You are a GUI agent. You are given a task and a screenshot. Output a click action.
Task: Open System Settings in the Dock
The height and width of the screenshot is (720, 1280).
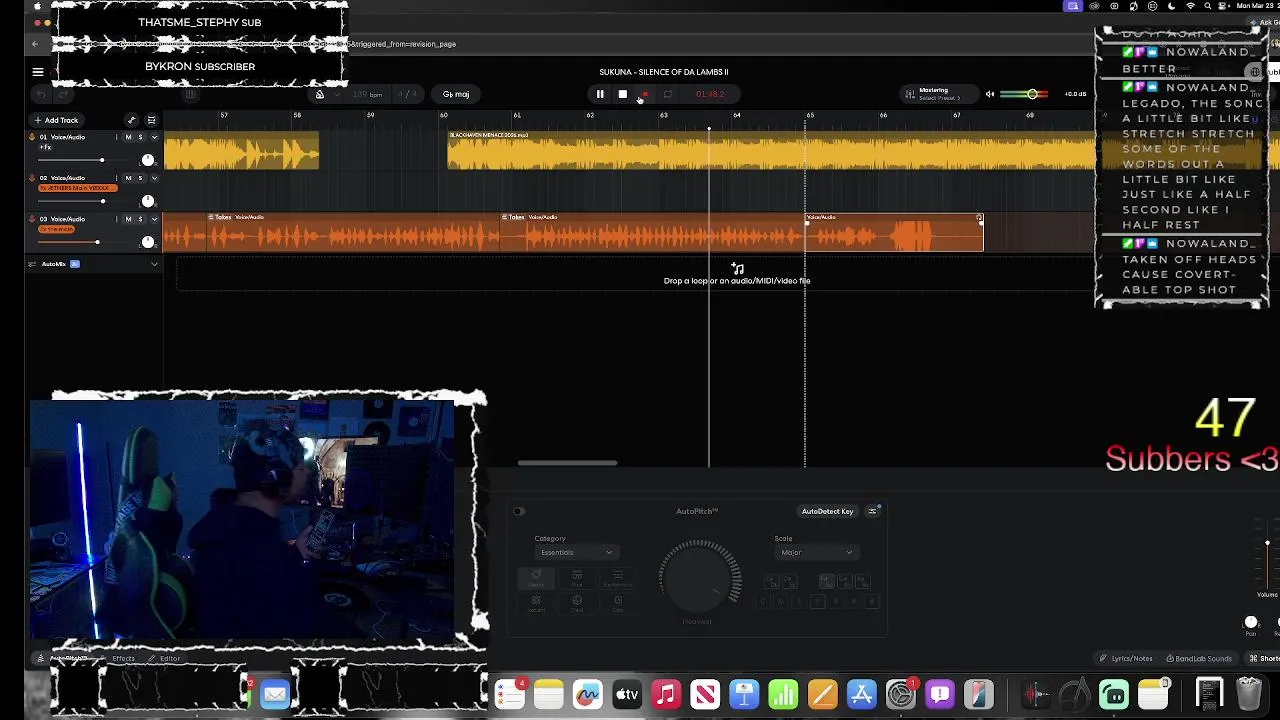[900, 694]
